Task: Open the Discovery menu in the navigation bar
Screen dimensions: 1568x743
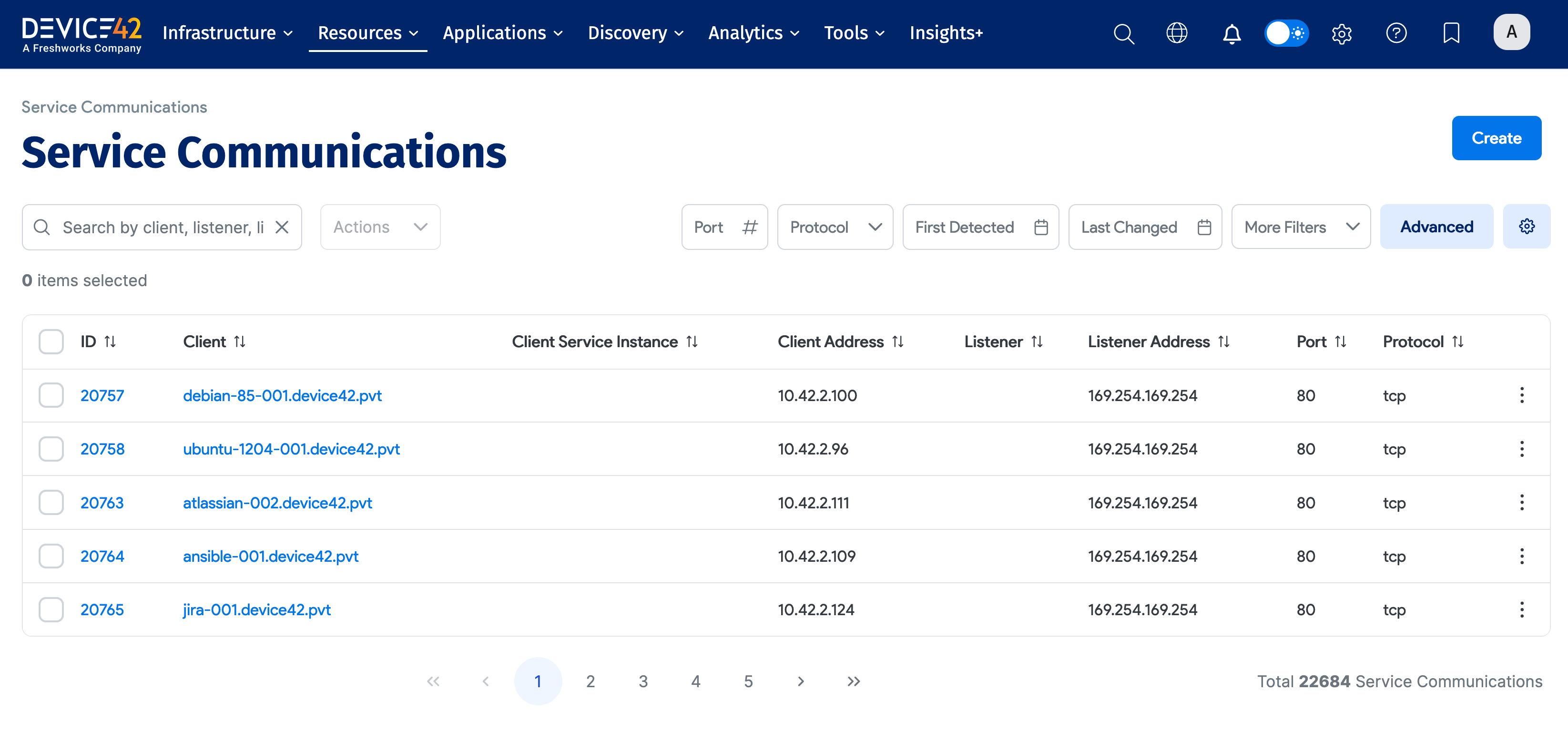Action: [635, 33]
